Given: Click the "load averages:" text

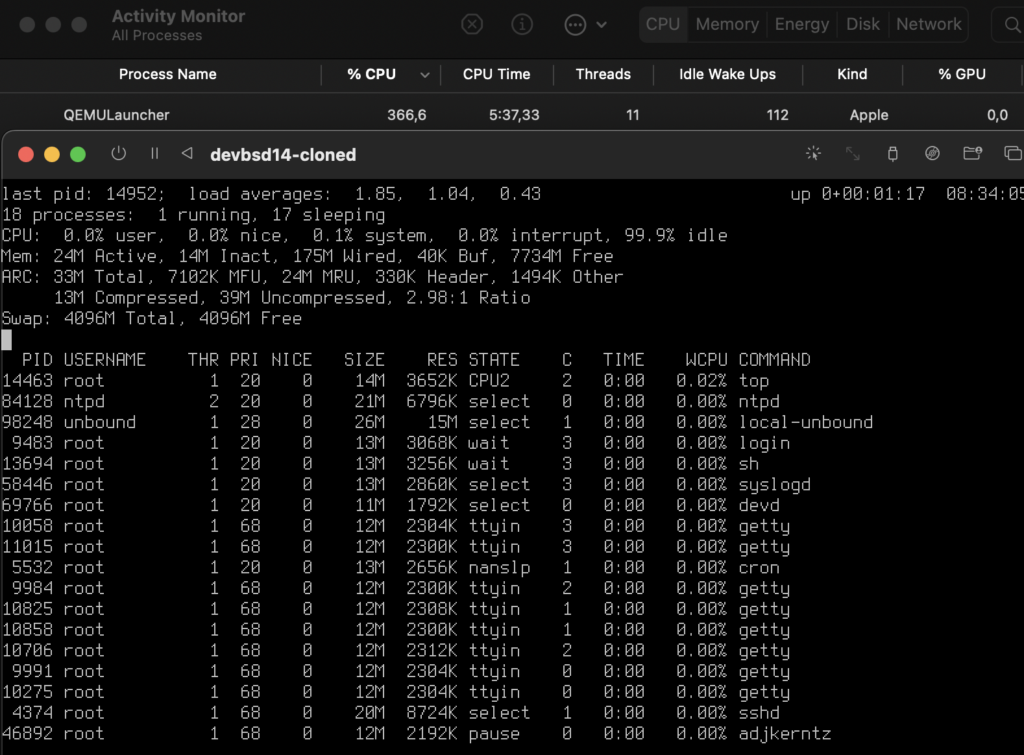Looking at the screenshot, I should click(x=260, y=194).
